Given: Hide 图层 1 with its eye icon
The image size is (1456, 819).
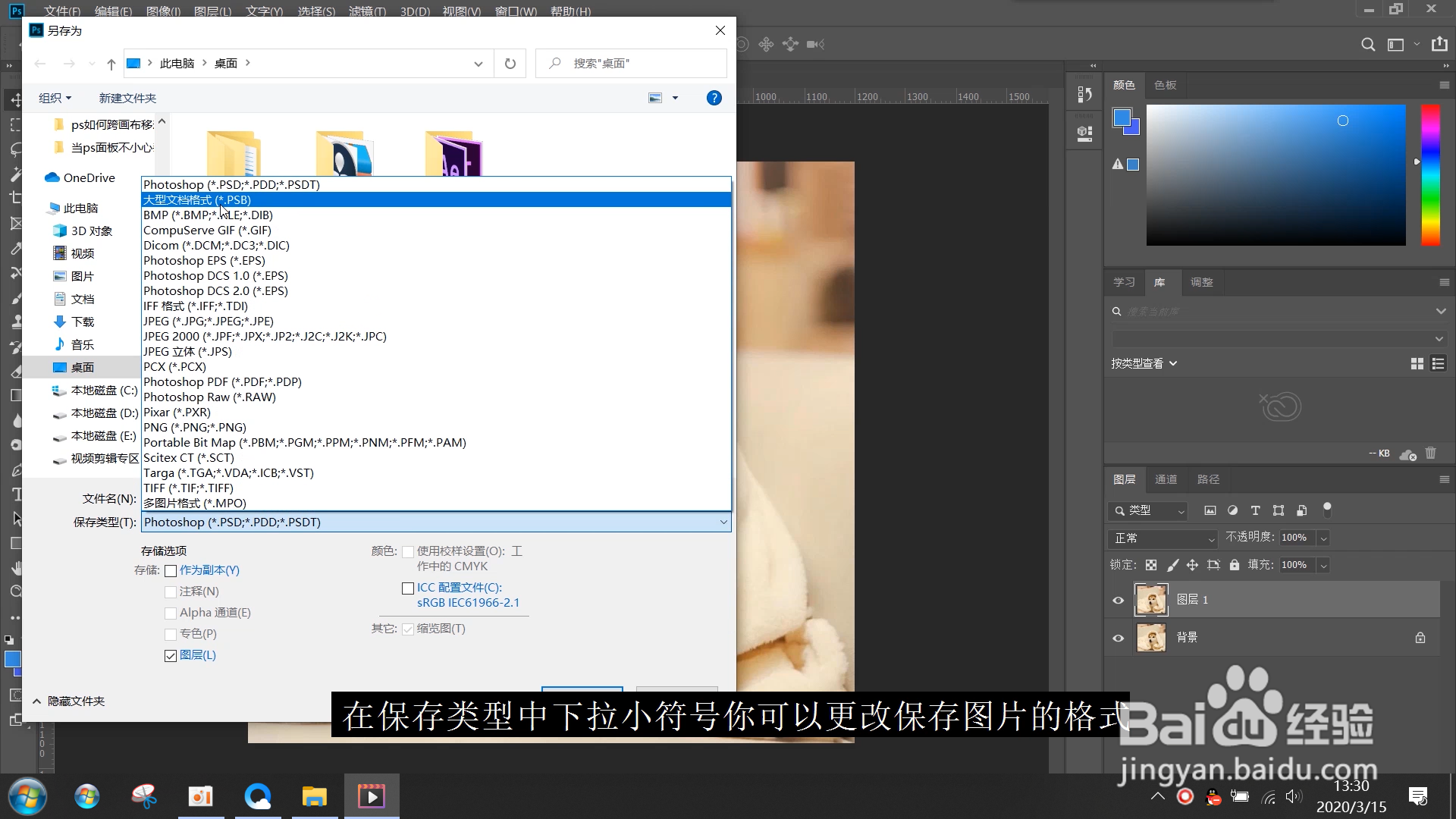Looking at the screenshot, I should coord(1118,601).
